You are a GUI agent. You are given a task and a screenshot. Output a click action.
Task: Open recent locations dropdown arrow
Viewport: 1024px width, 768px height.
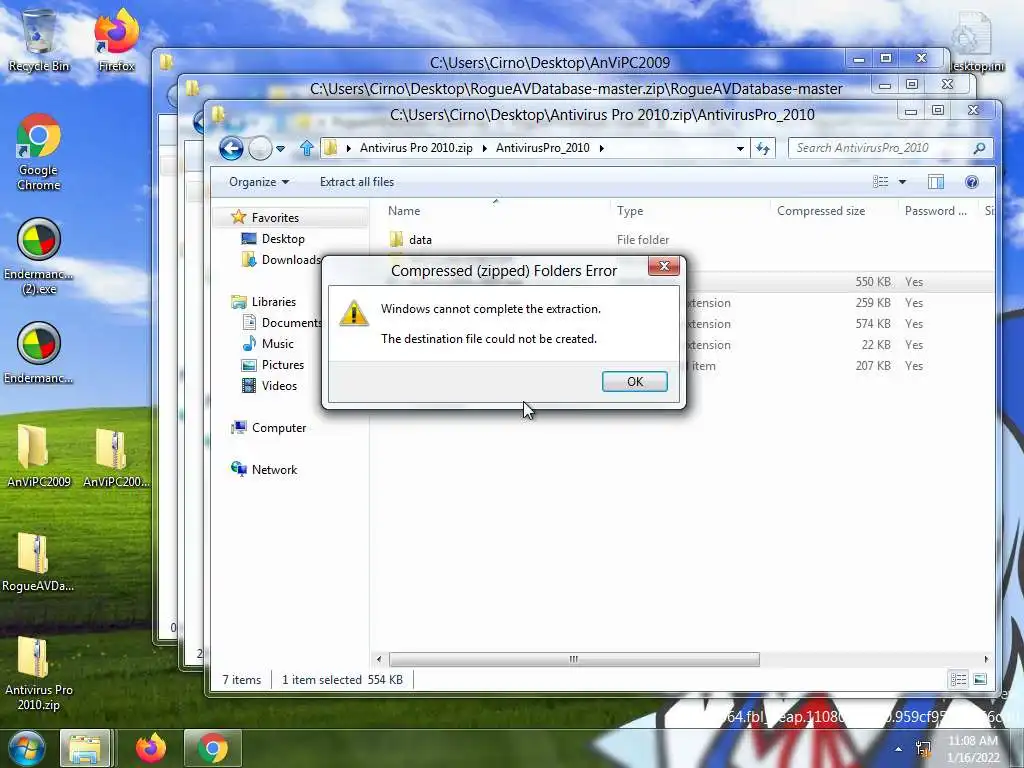(x=280, y=149)
